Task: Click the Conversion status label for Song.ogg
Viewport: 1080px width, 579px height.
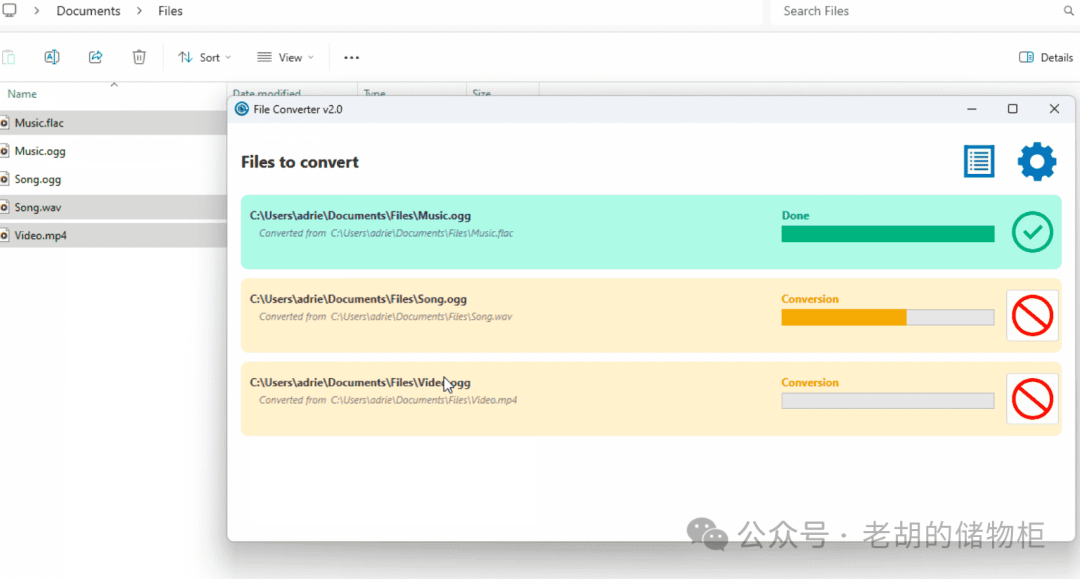Action: click(x=809, y=299)
